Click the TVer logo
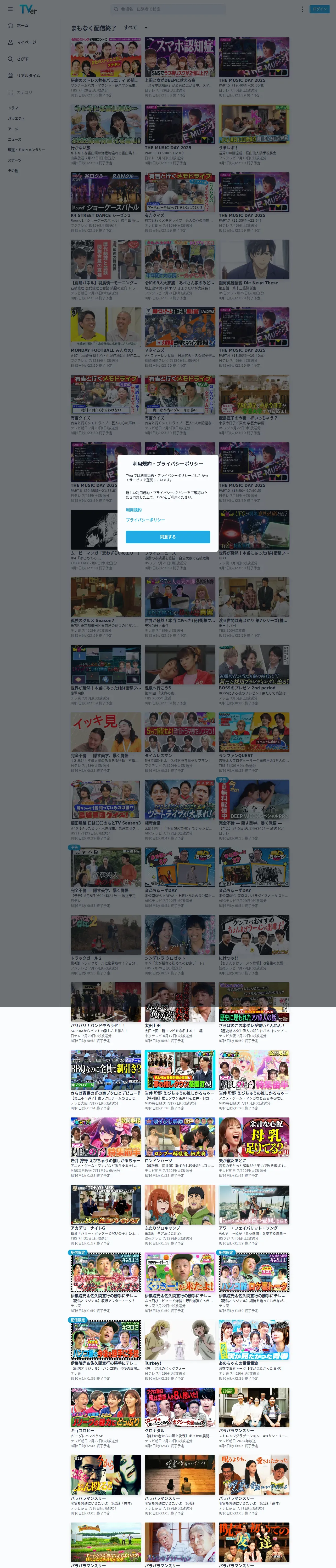Viewport: 336px width, 1568px height. point(28,9)
